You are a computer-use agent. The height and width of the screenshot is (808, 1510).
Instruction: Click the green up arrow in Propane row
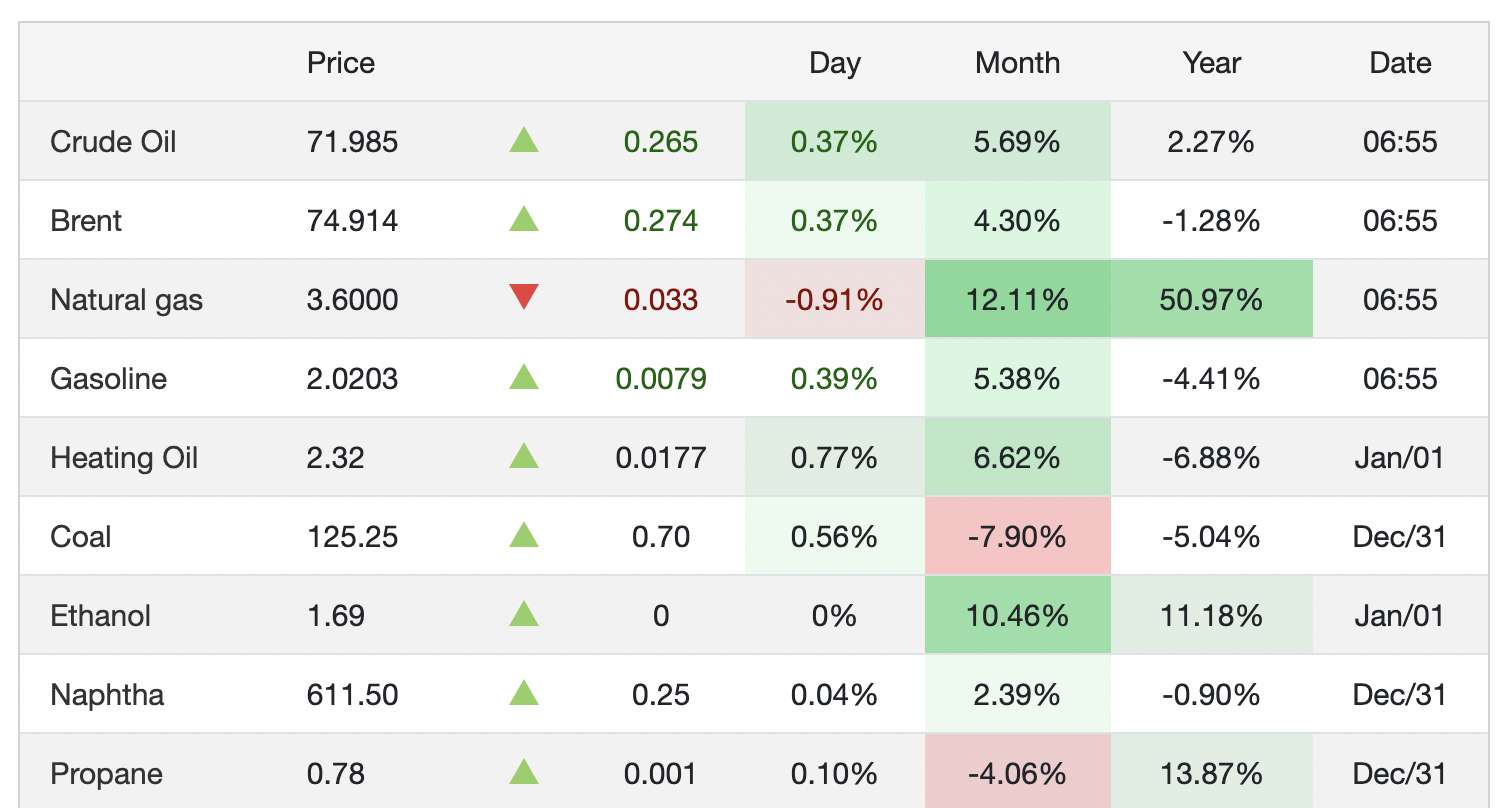(524, 771)
